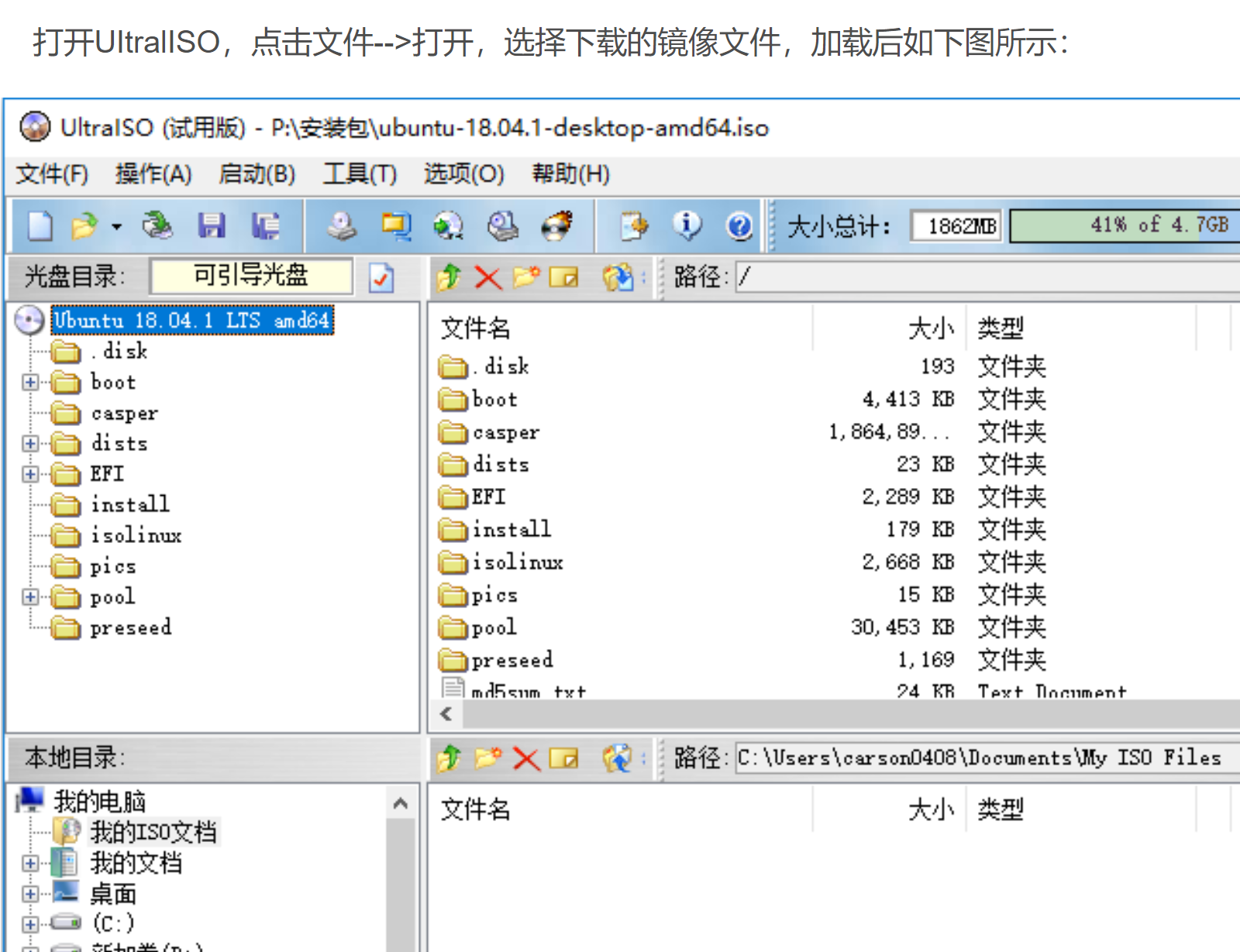Open the 启动(B) menu
Screen dimensions: 1240x952
pyautogui.click(x=257, y=174)
